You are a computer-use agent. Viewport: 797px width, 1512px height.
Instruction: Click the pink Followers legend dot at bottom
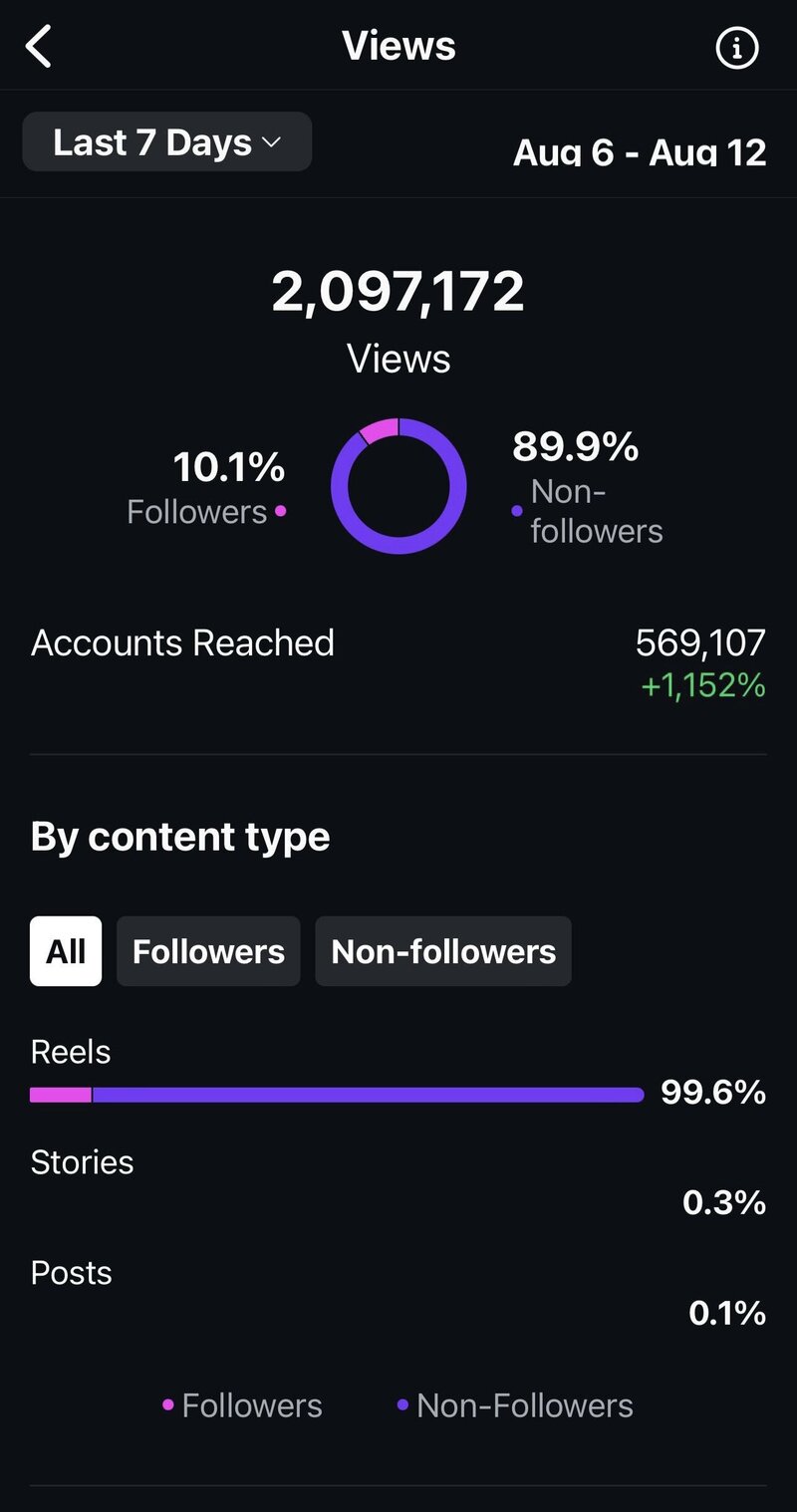click(x=168, y=1405)
